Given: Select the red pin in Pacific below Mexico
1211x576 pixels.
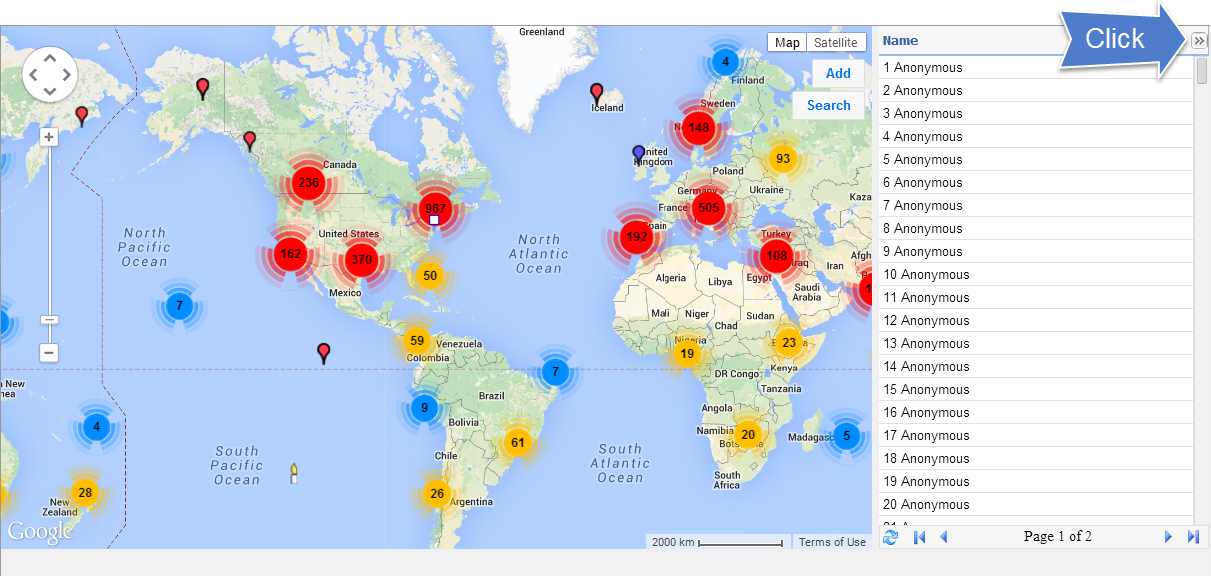Looking at the screenshot, I should coord(323,353).
